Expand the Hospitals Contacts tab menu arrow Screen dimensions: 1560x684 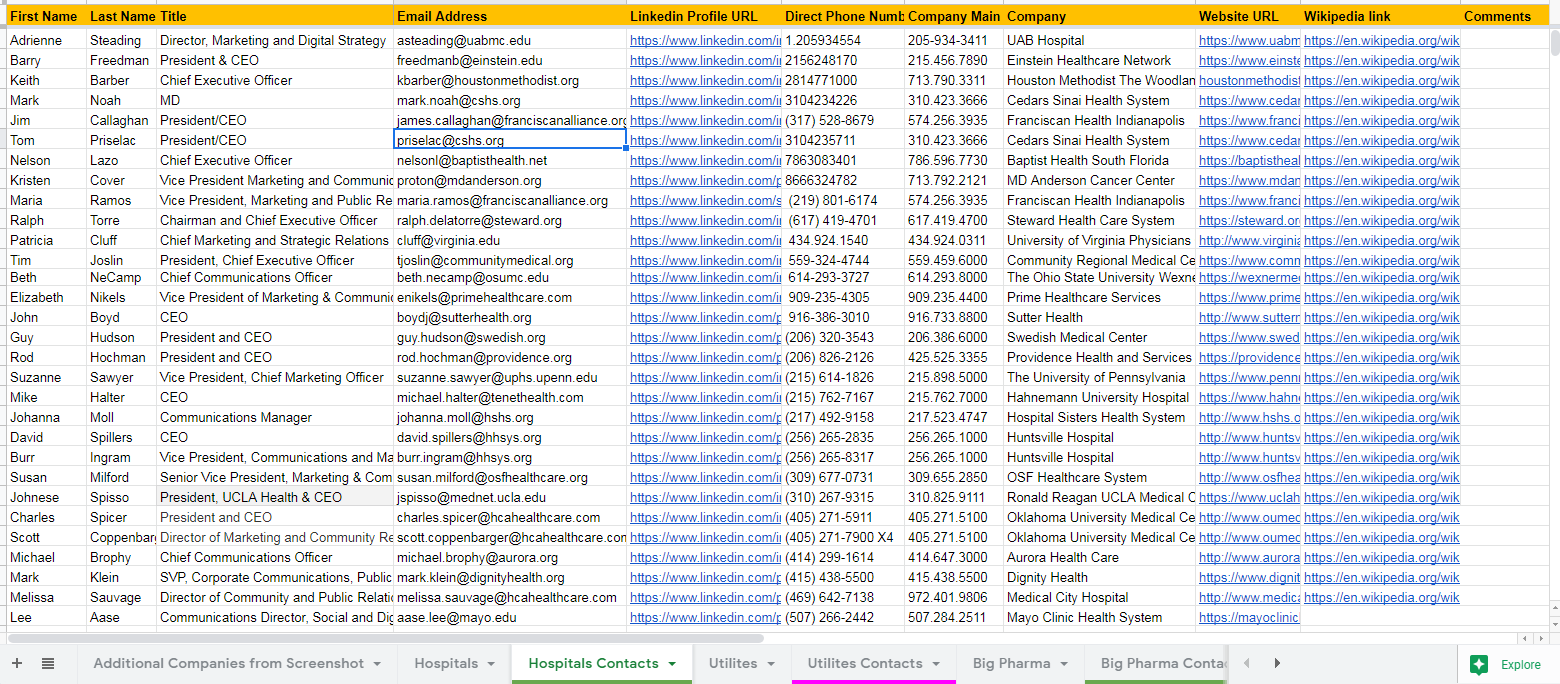672,664
